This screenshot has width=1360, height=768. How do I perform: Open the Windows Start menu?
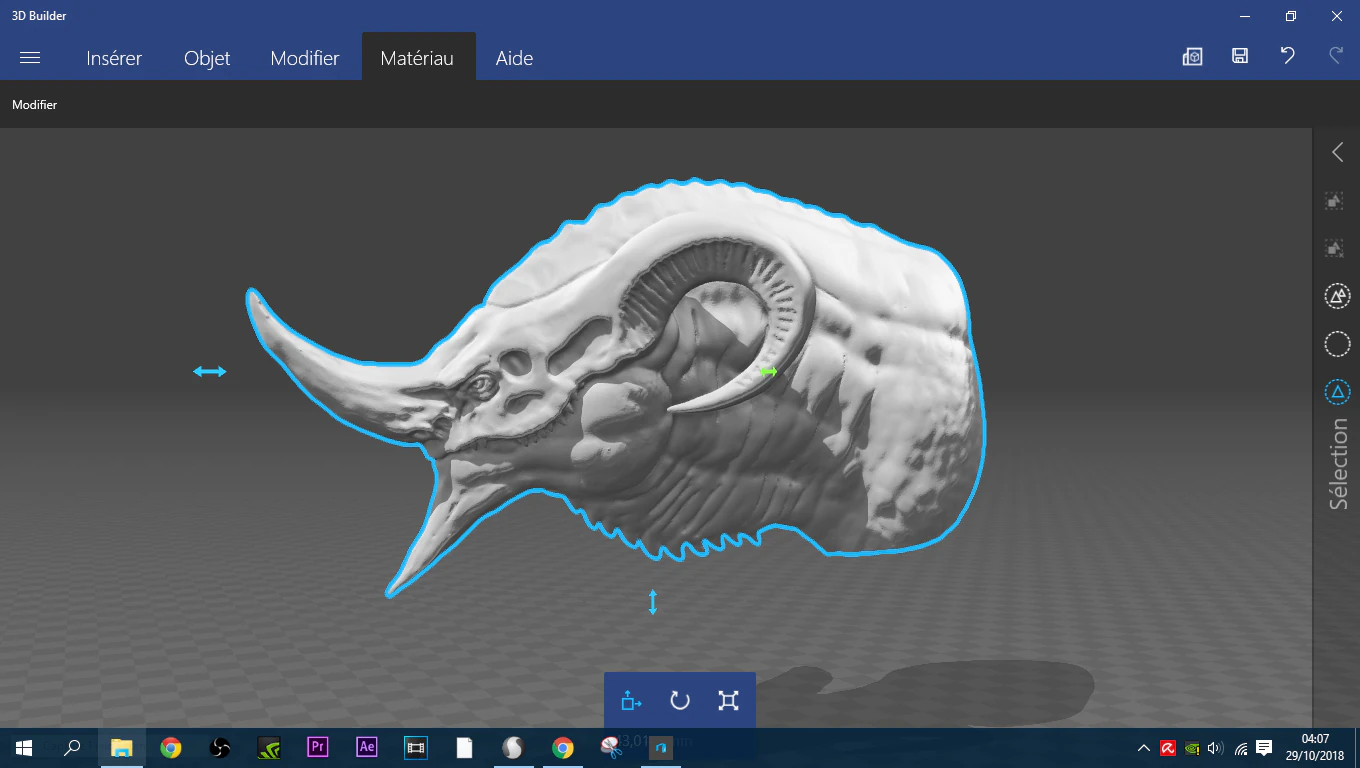[x=23, y=747]
